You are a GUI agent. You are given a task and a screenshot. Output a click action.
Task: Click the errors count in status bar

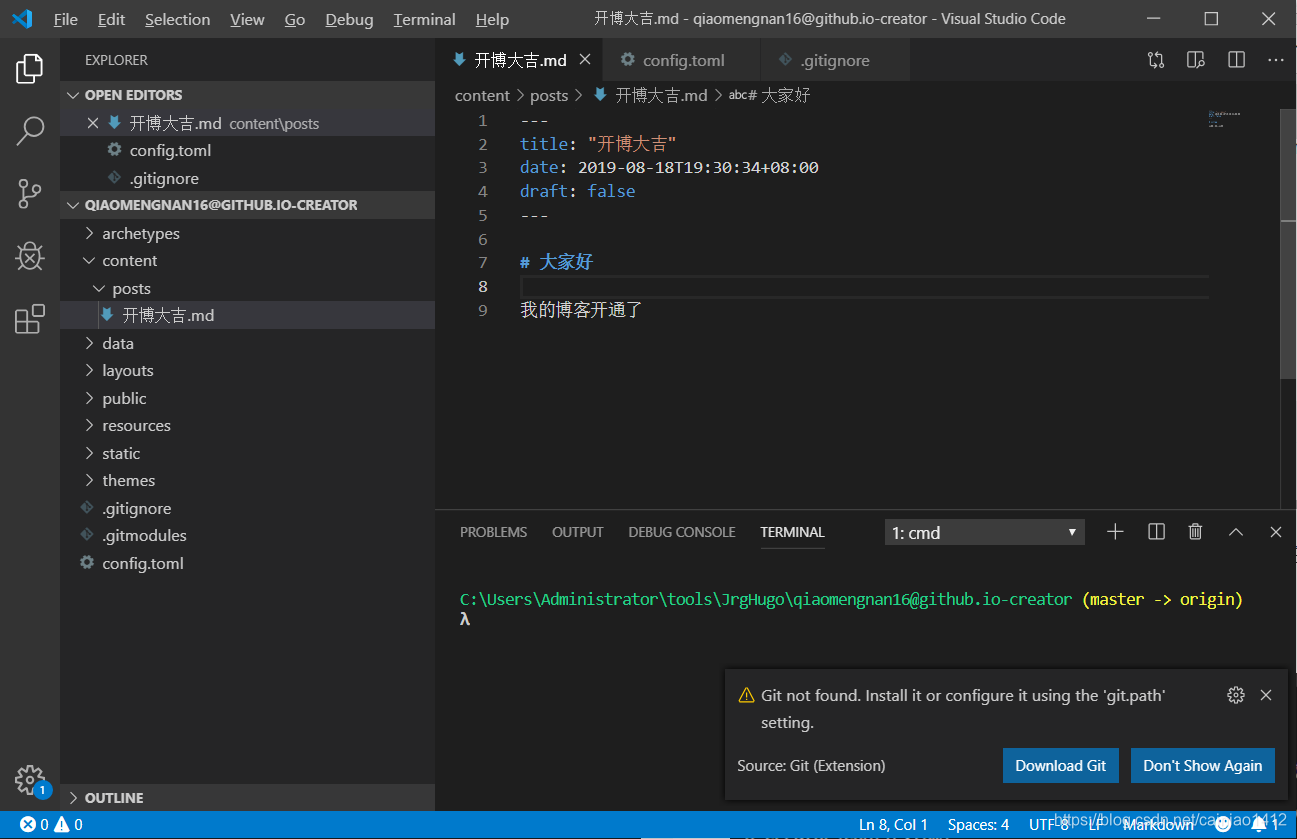pos(34,825)
